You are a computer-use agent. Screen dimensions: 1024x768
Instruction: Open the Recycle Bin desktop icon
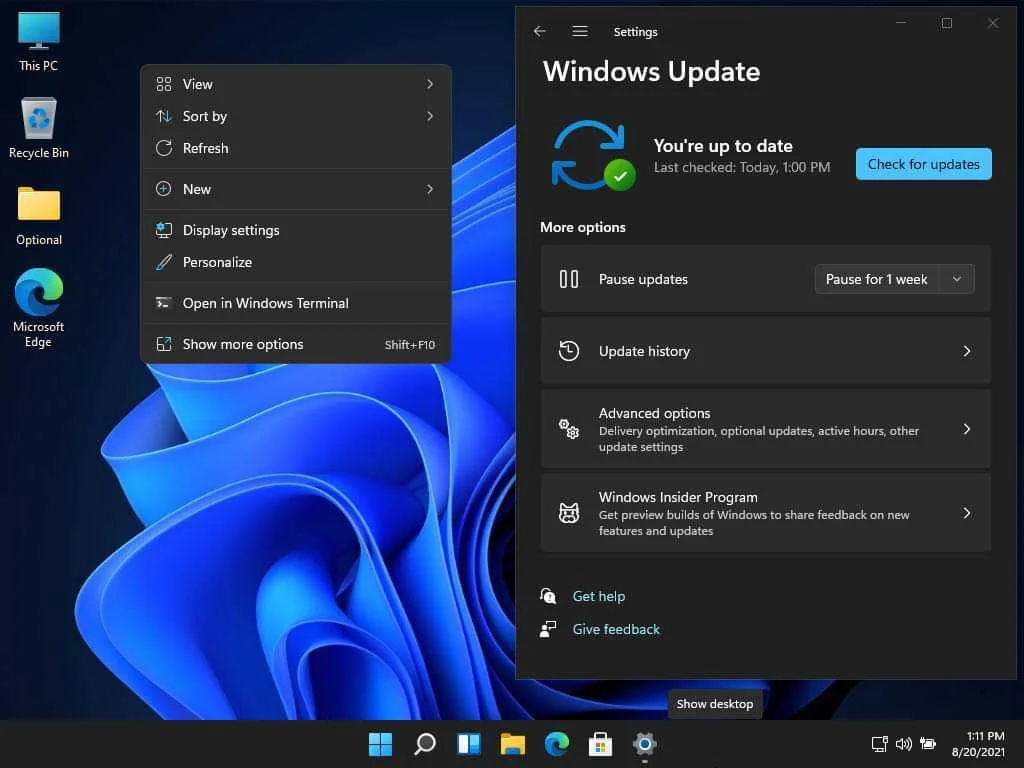39,128
